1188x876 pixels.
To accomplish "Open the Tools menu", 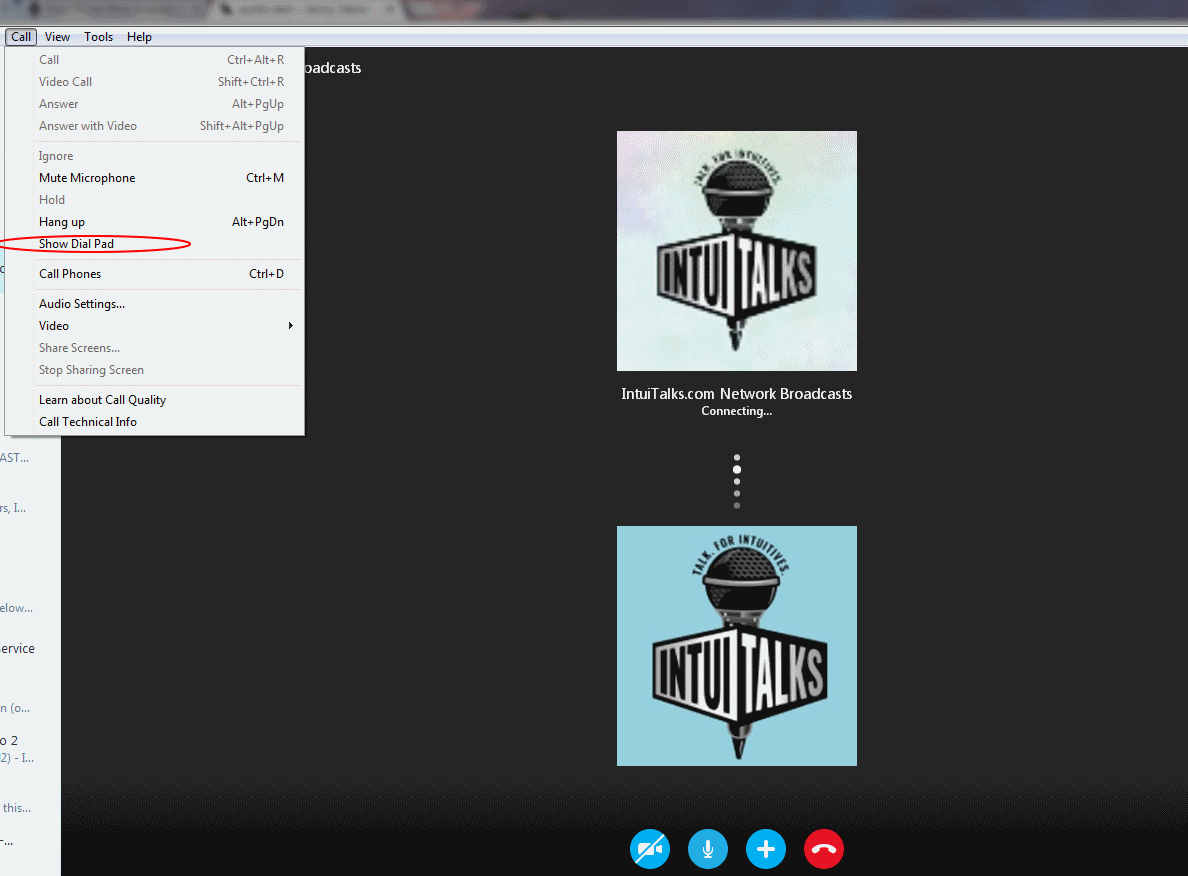I will pos(98,36).
